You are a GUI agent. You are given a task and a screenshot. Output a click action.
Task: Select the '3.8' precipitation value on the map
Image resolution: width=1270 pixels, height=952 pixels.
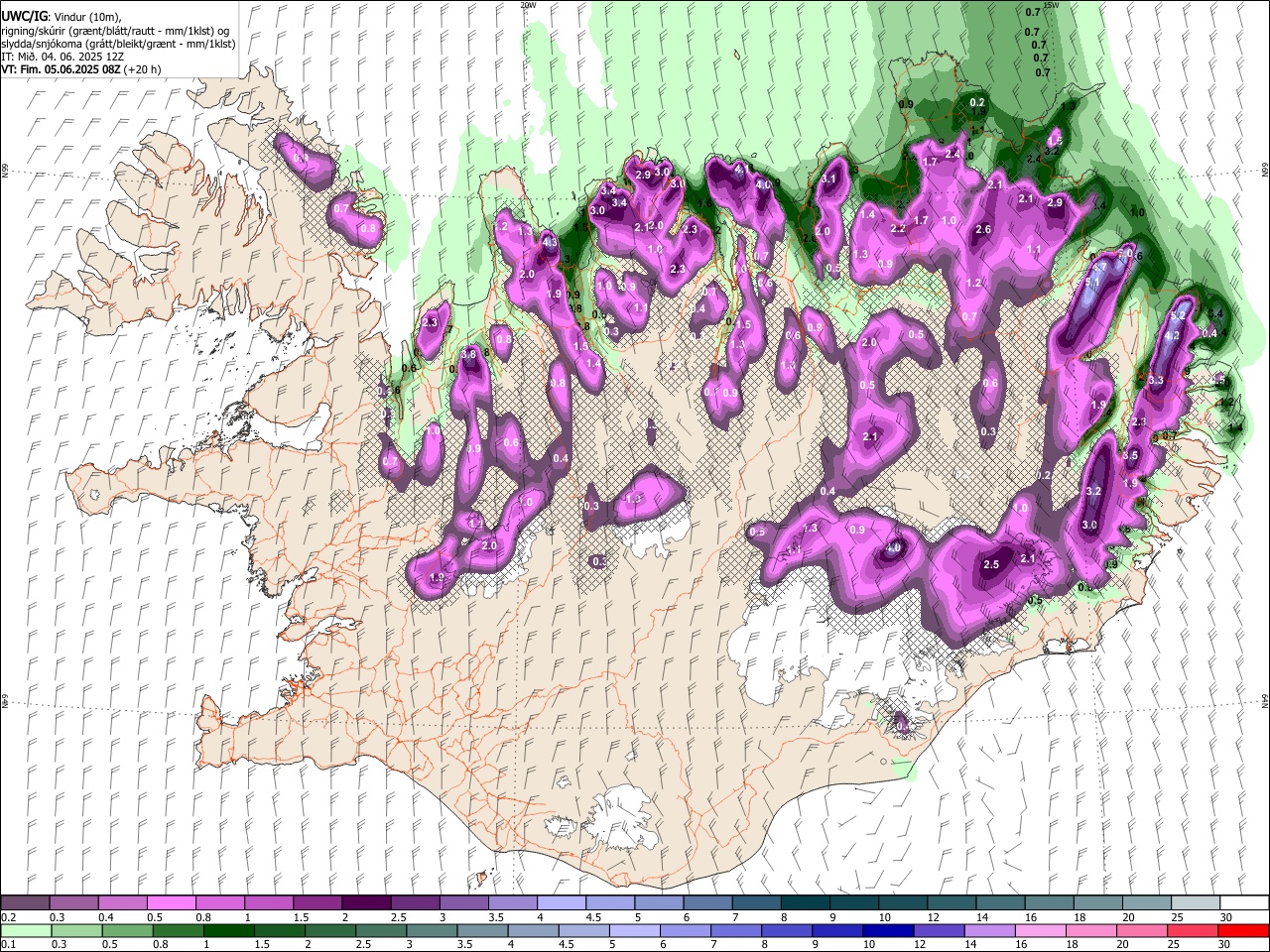coord(469,354)
